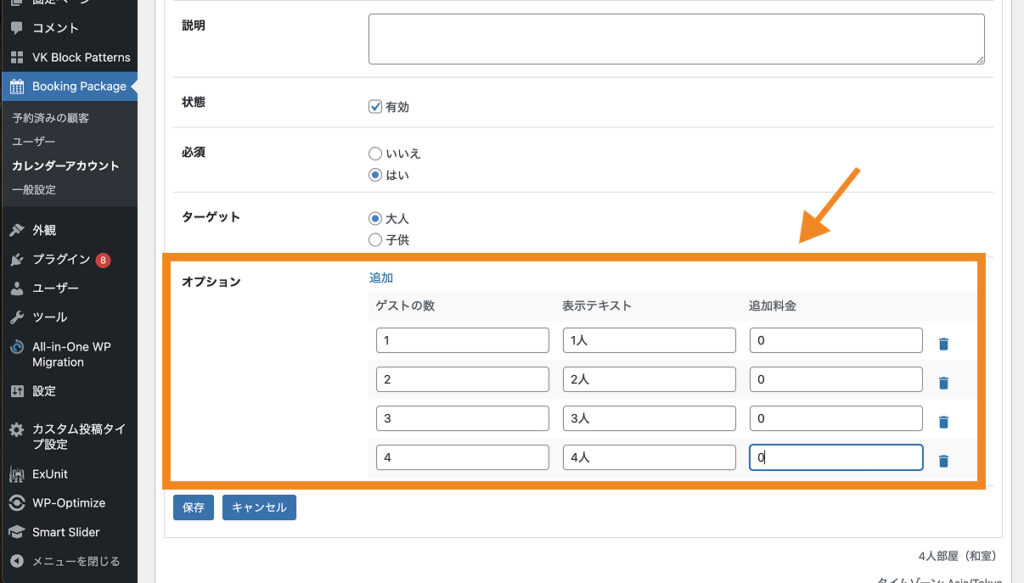This screenshot has height=583, width=1024.
Task: Open the カレンダーアカウント submenu item
Action: coord(65,166)
